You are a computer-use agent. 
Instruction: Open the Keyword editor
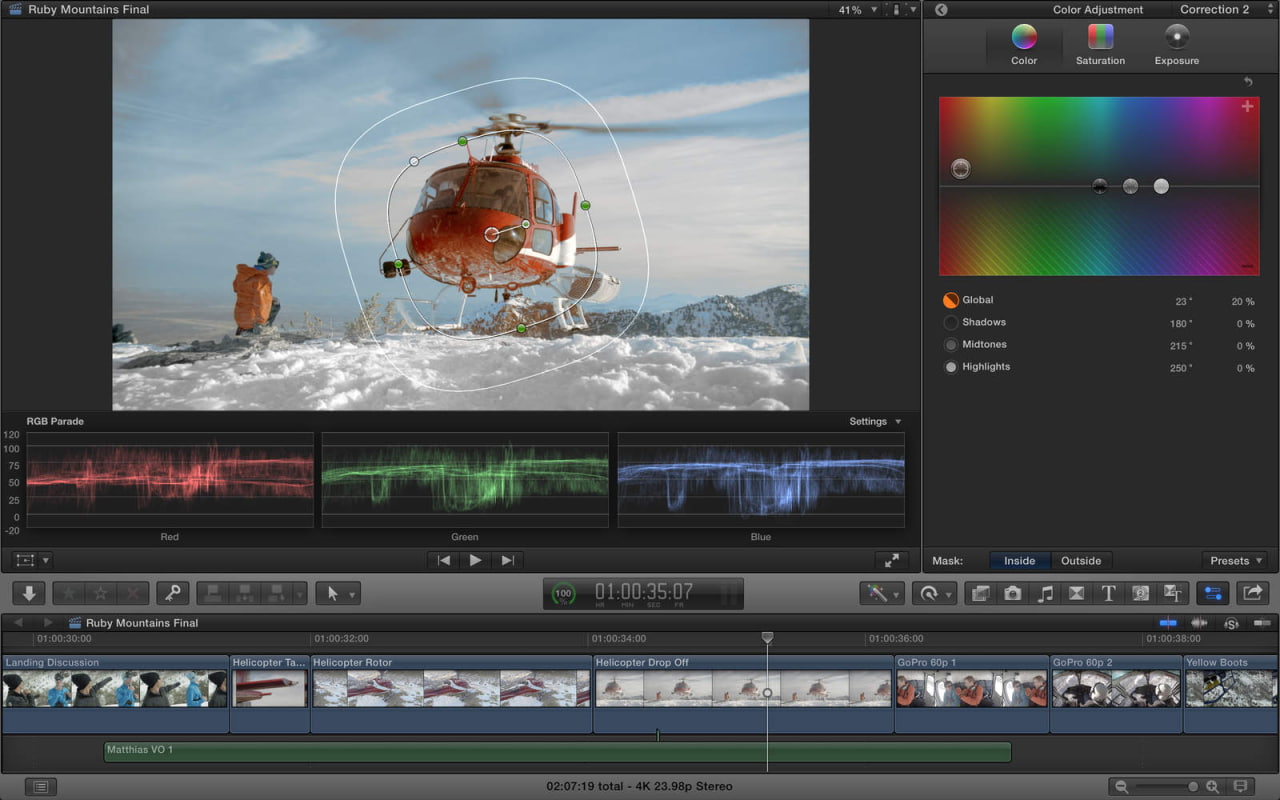tap(172, 593)
